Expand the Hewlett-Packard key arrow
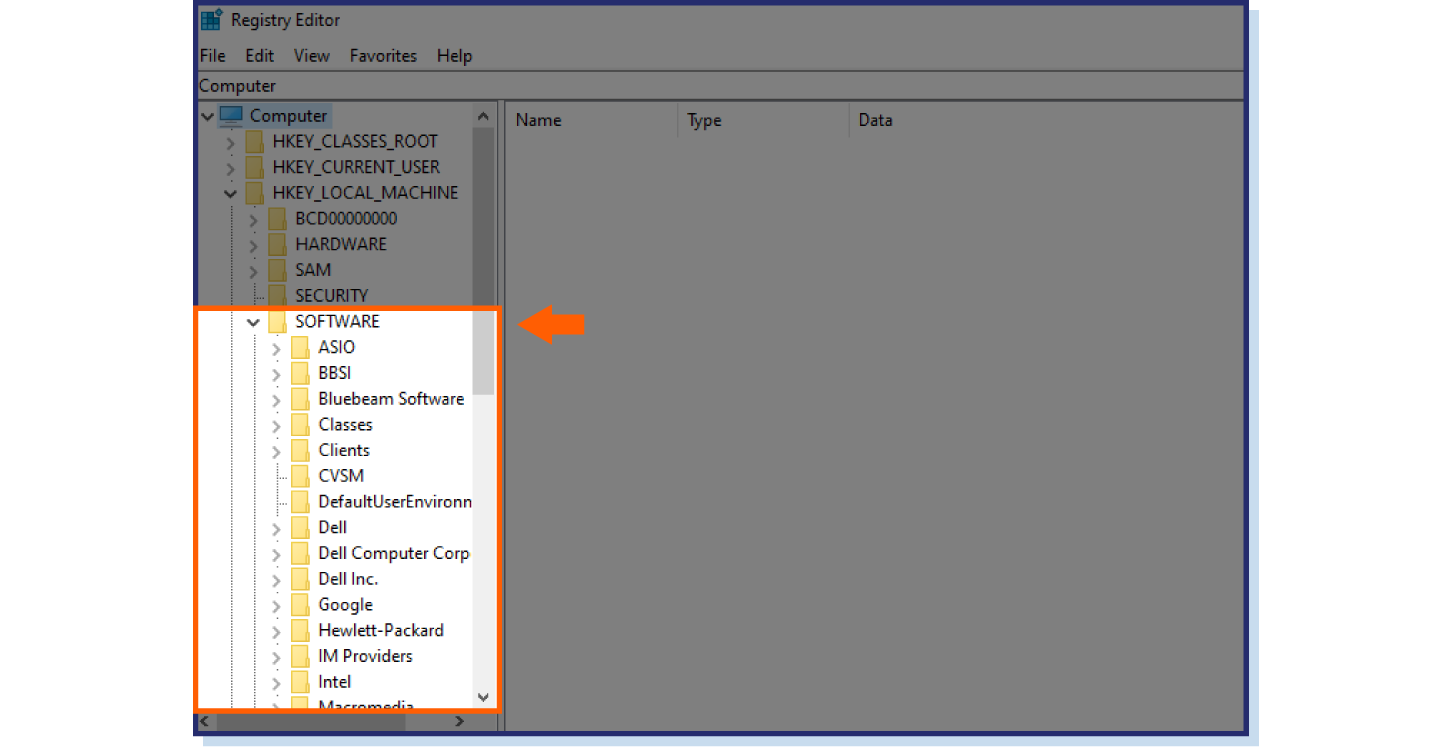This screenshot has height=747, width=1441. (277, 631)
